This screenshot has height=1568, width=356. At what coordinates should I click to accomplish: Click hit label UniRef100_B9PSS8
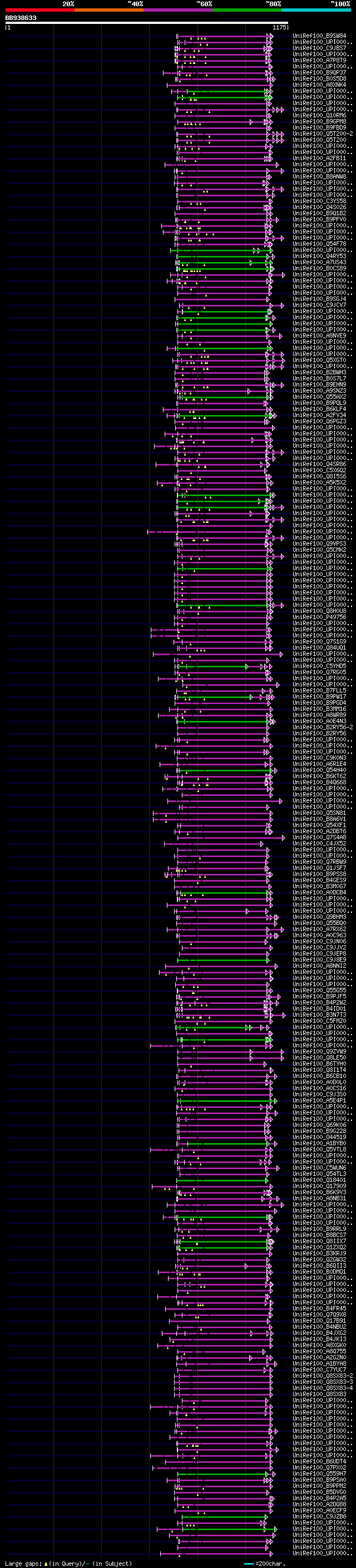pos(319,874)
